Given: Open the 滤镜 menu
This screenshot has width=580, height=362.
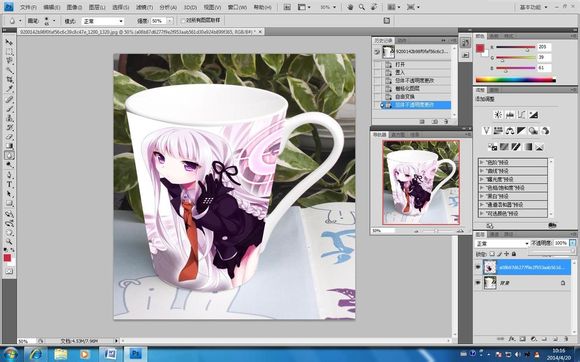Looking at the screenshot, I should click(x=144, y=7).
